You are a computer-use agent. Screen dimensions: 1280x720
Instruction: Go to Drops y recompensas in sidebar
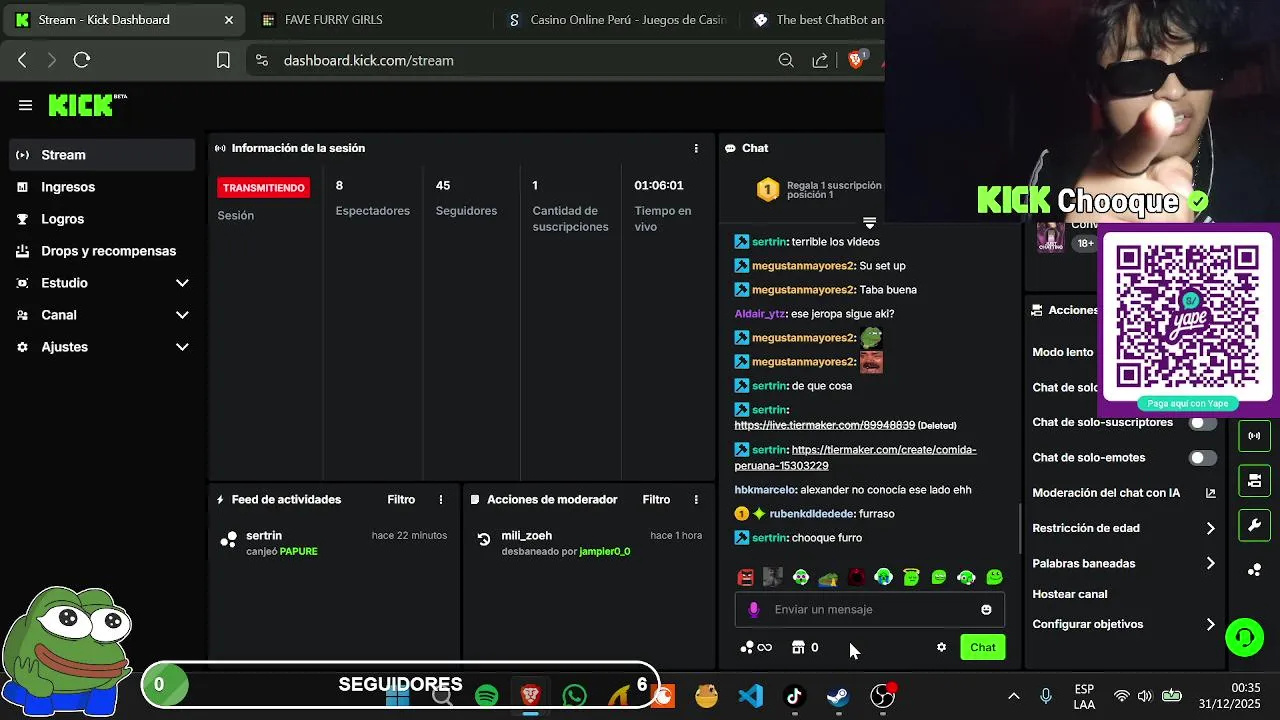[x=102, y=251]
